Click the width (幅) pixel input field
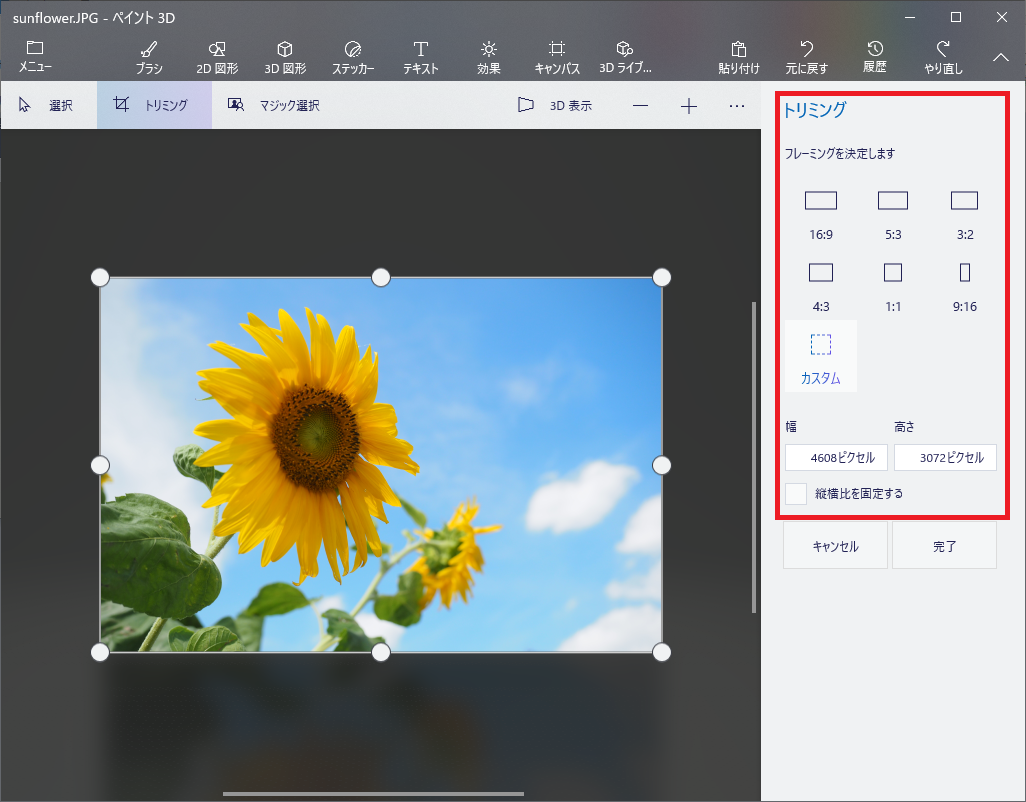This screenshot has height=802, width=1026. (x=836, y=458)
